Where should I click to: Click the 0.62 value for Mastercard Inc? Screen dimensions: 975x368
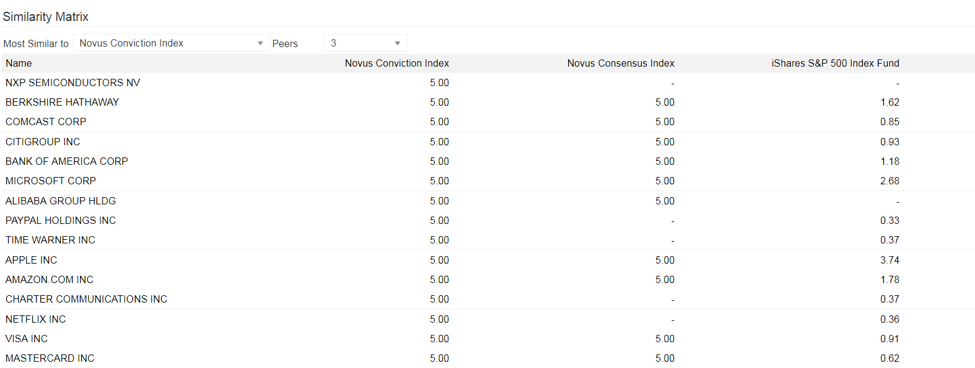[890, 358]
